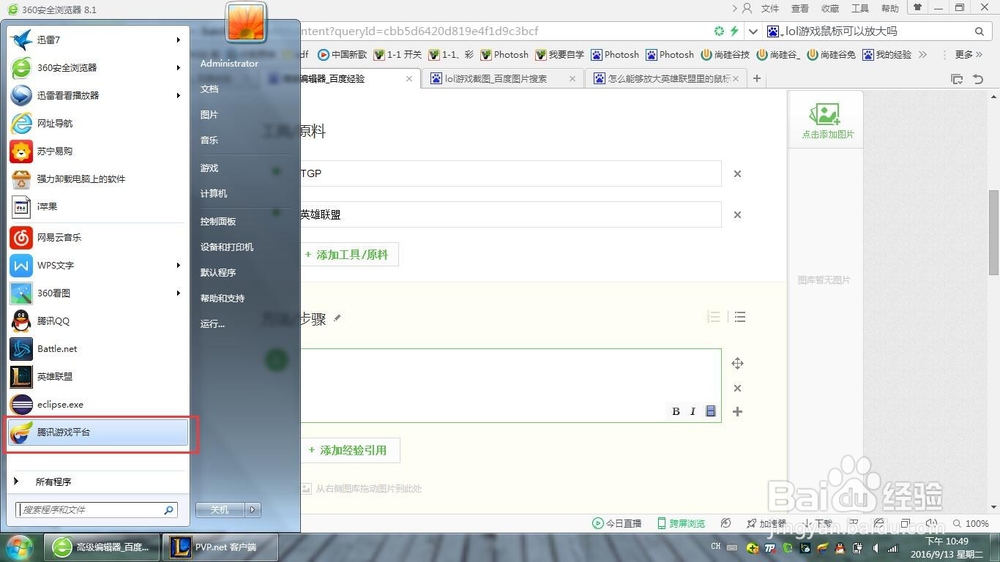Open 网址导航 shortcut
The image size is (1000, 562).
click(97, 123)
